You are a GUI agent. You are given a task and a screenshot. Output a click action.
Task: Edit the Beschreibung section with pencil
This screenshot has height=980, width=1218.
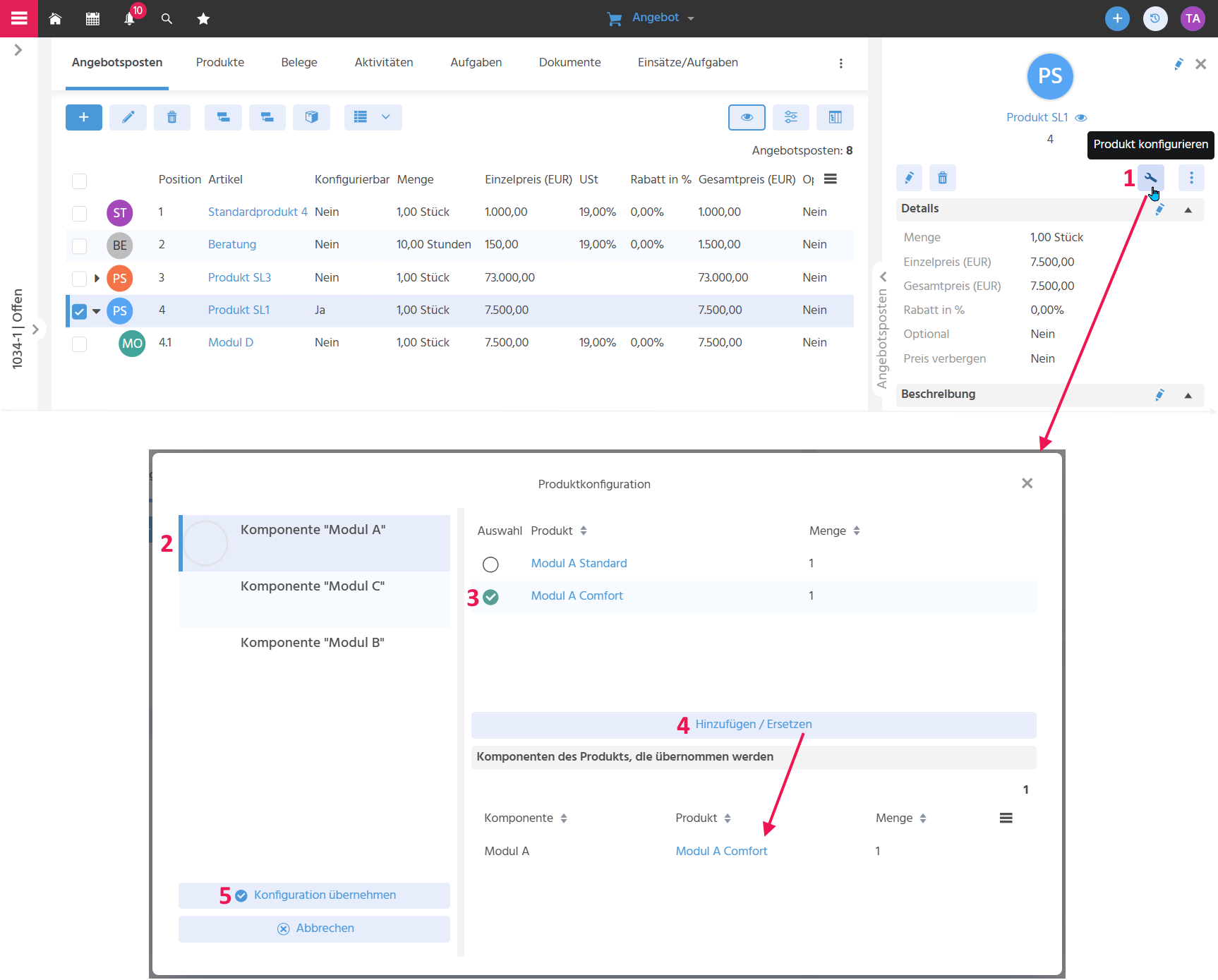point(1159,395)
